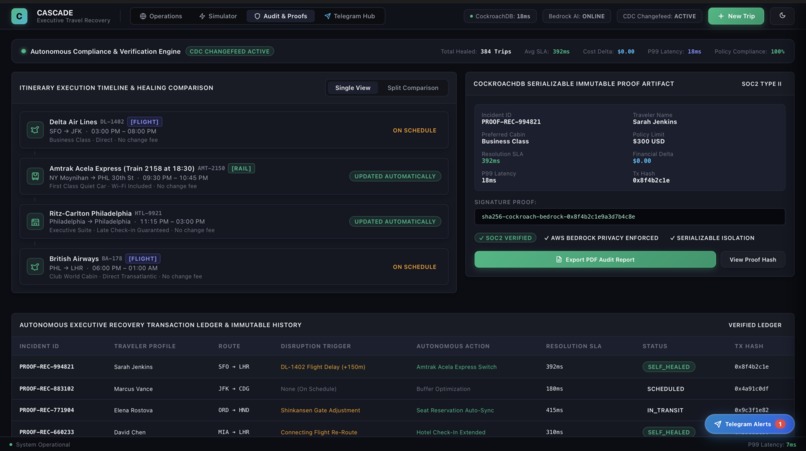The image size is (806, 451).
Task: Click Amtrak's UPDATED AUTOMATICALLY badge
Action: pyautogui.click(x=395, y=176)
